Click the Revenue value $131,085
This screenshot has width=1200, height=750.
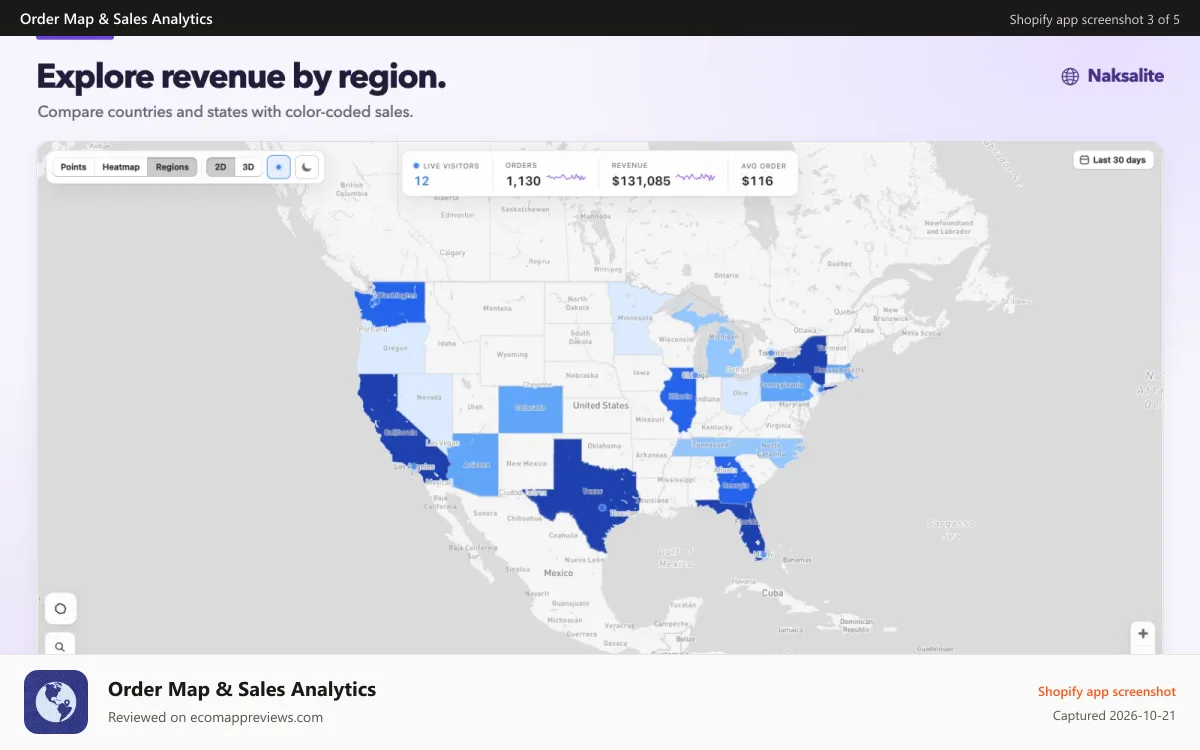pyautogui.click(x=641, y=181)
